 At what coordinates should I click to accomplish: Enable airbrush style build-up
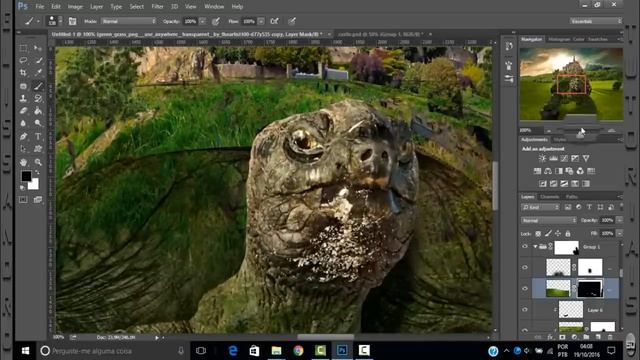tap(275, 21)
